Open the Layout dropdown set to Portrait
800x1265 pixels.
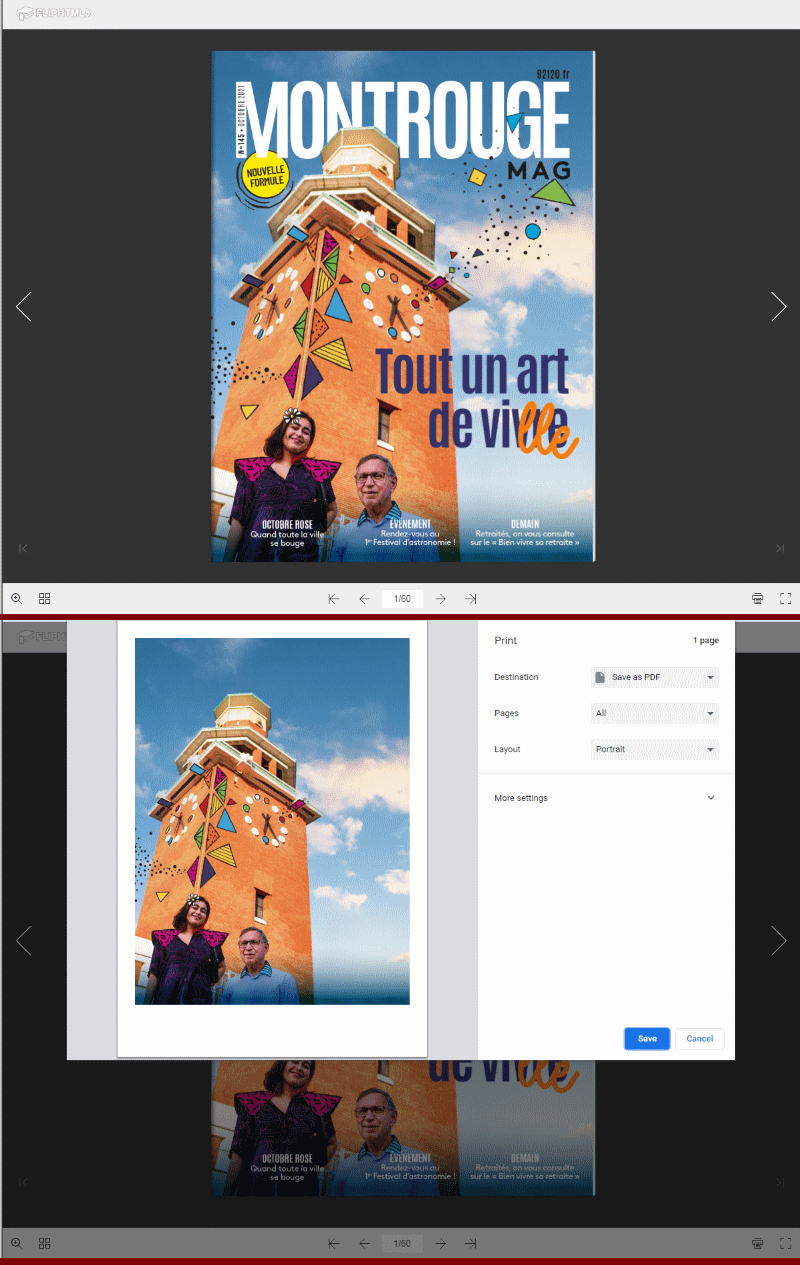click(x=655, y=749)
